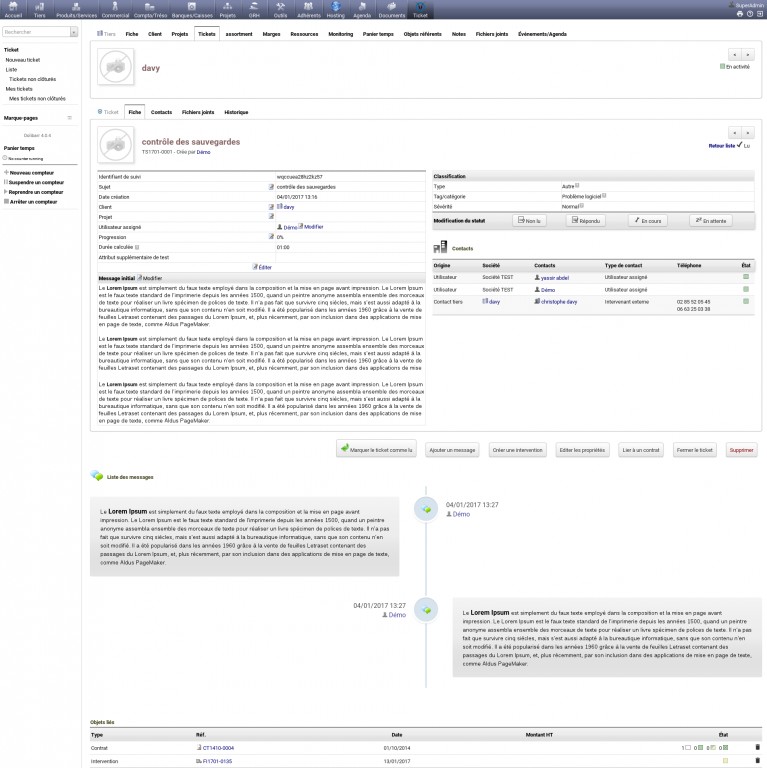Click the En activité status indicator
Viewport: 767px width, 768px height.
pyautogui.click(x=735, y=67)
